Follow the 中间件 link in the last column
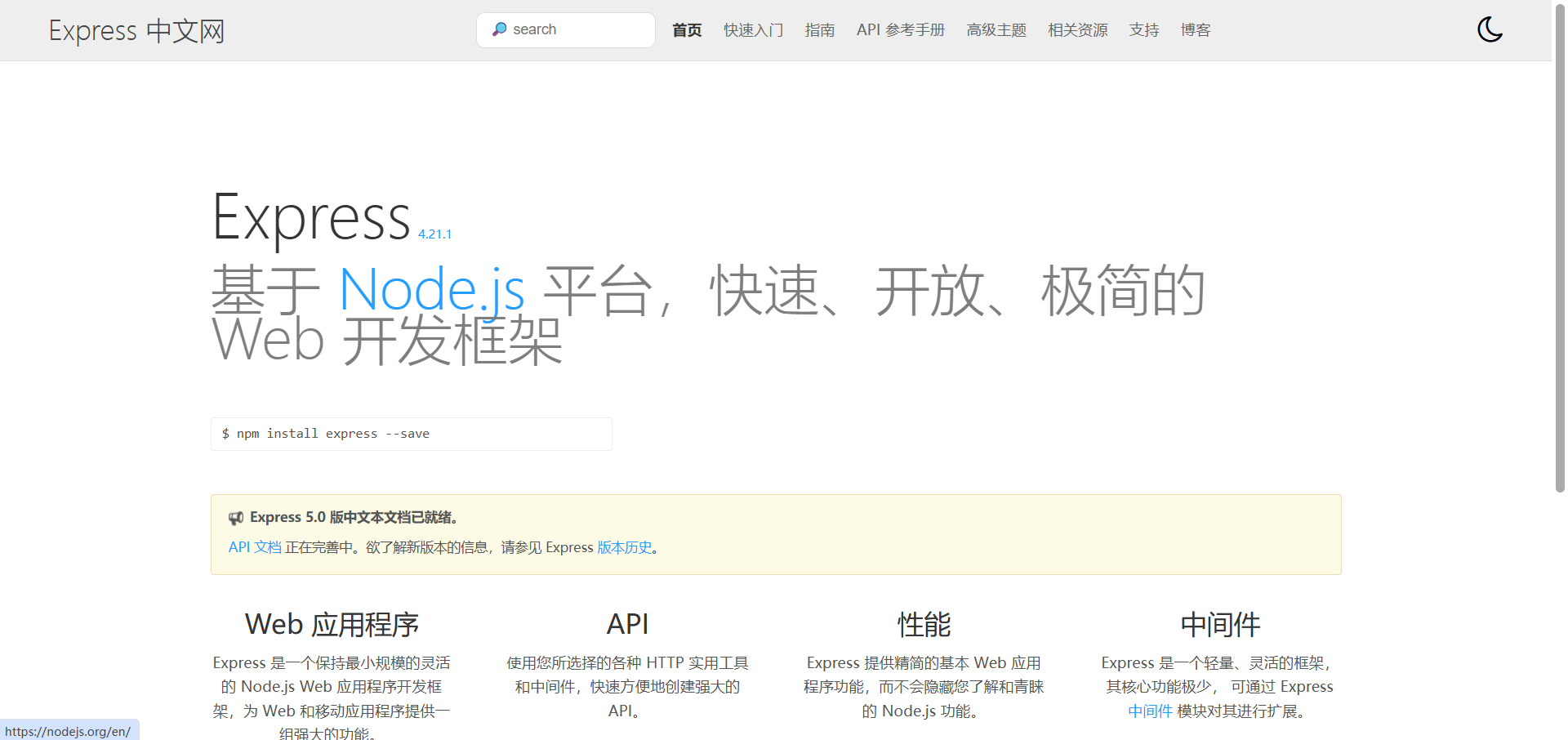 [x=1150, y=711]
